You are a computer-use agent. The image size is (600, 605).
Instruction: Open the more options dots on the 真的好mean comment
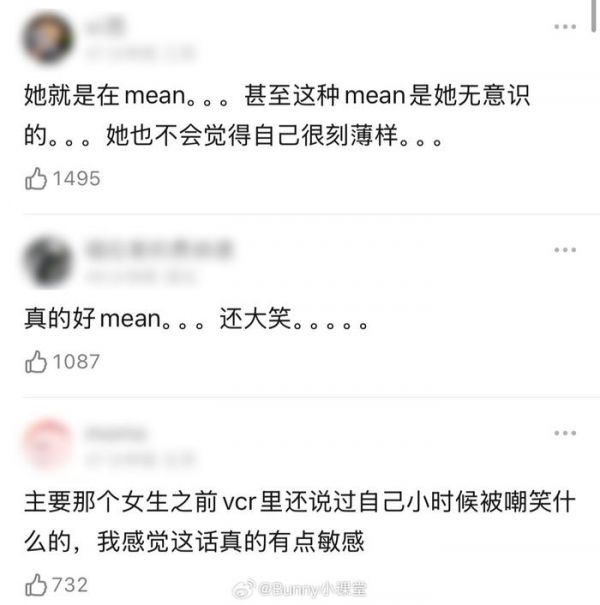click(565, 250)
